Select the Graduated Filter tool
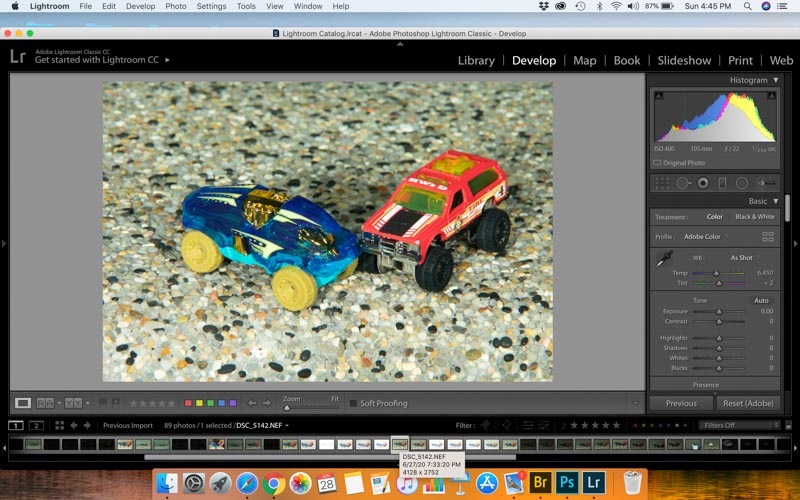This screenshot has width=800, height=500. tap(722, 183)
